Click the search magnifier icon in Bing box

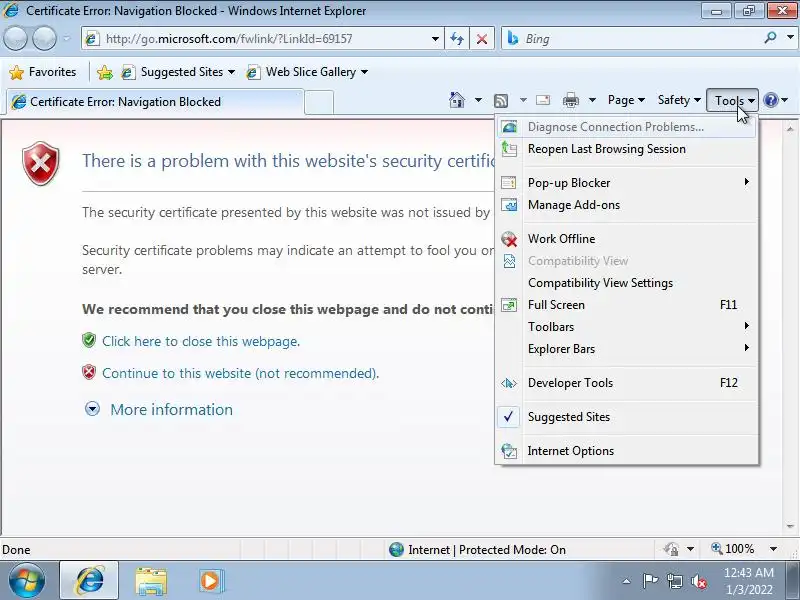(771, 37)
